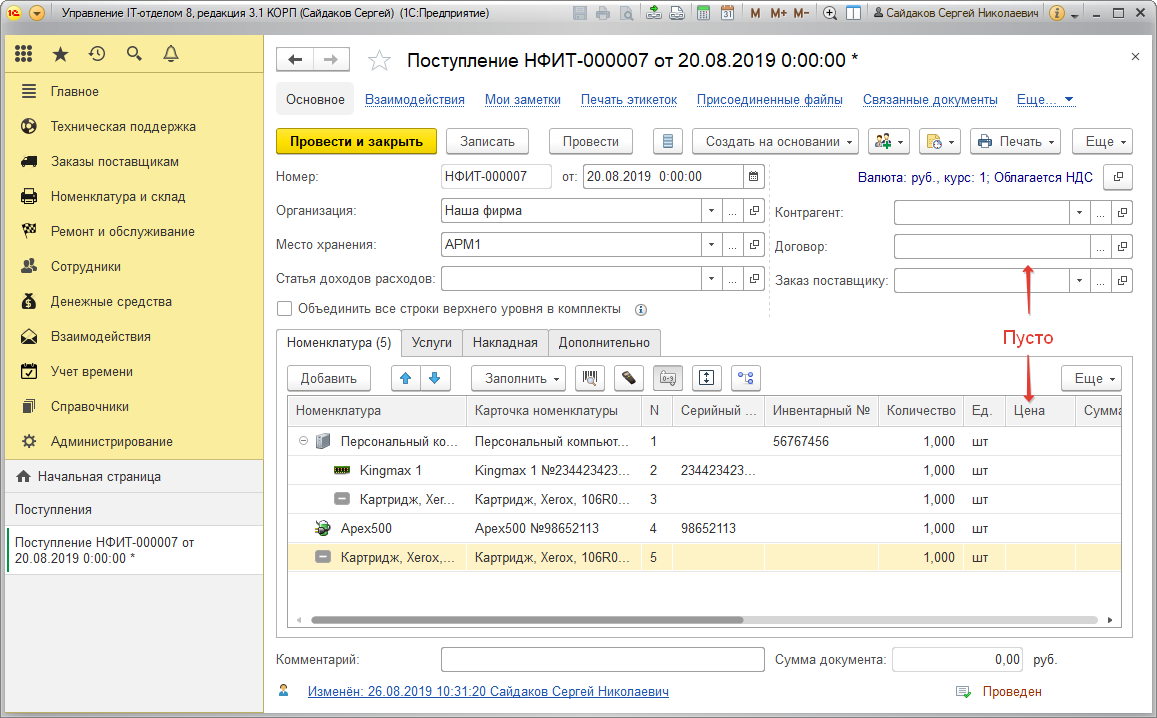Open the Техническая поддержка section
The width and height of the screenshot is (1157, 718).
[123, 126]
